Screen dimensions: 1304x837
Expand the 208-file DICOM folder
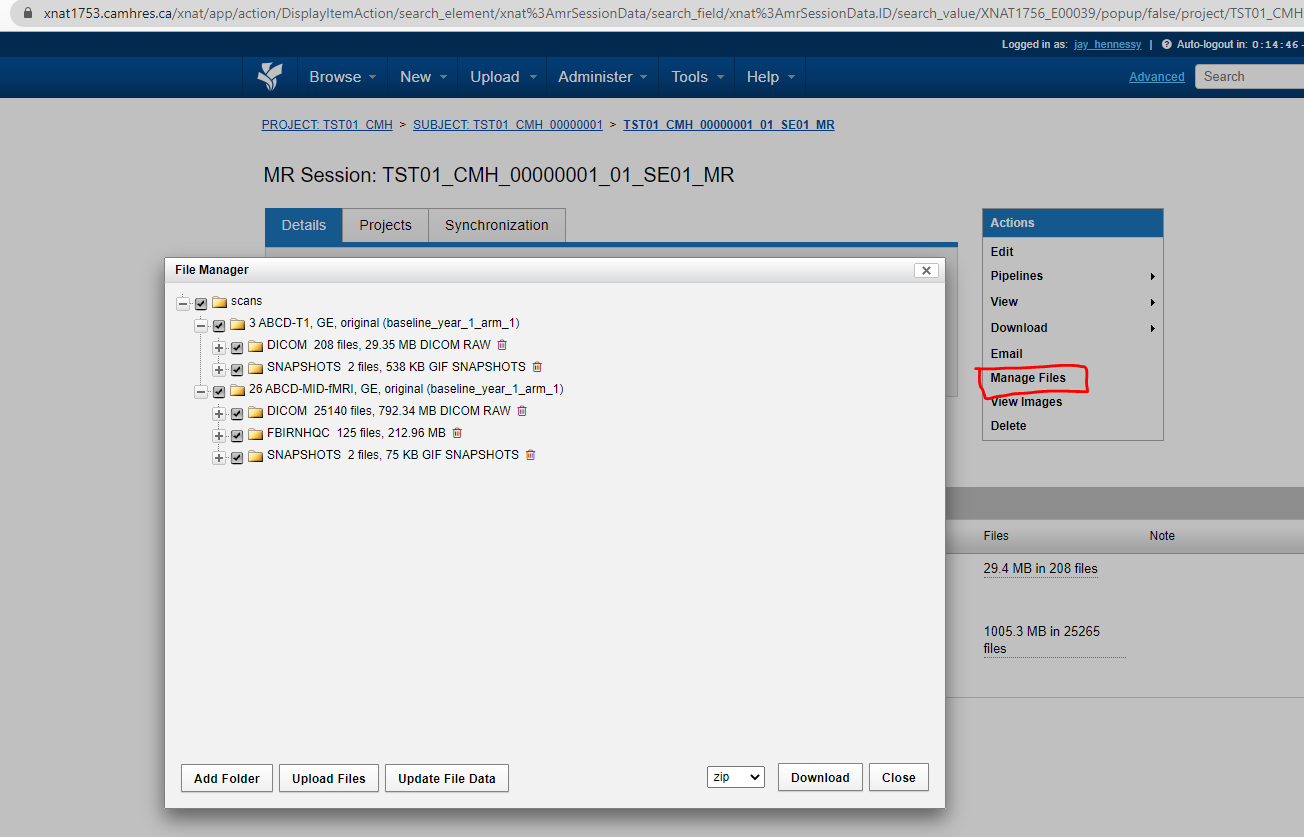[219, 347]
